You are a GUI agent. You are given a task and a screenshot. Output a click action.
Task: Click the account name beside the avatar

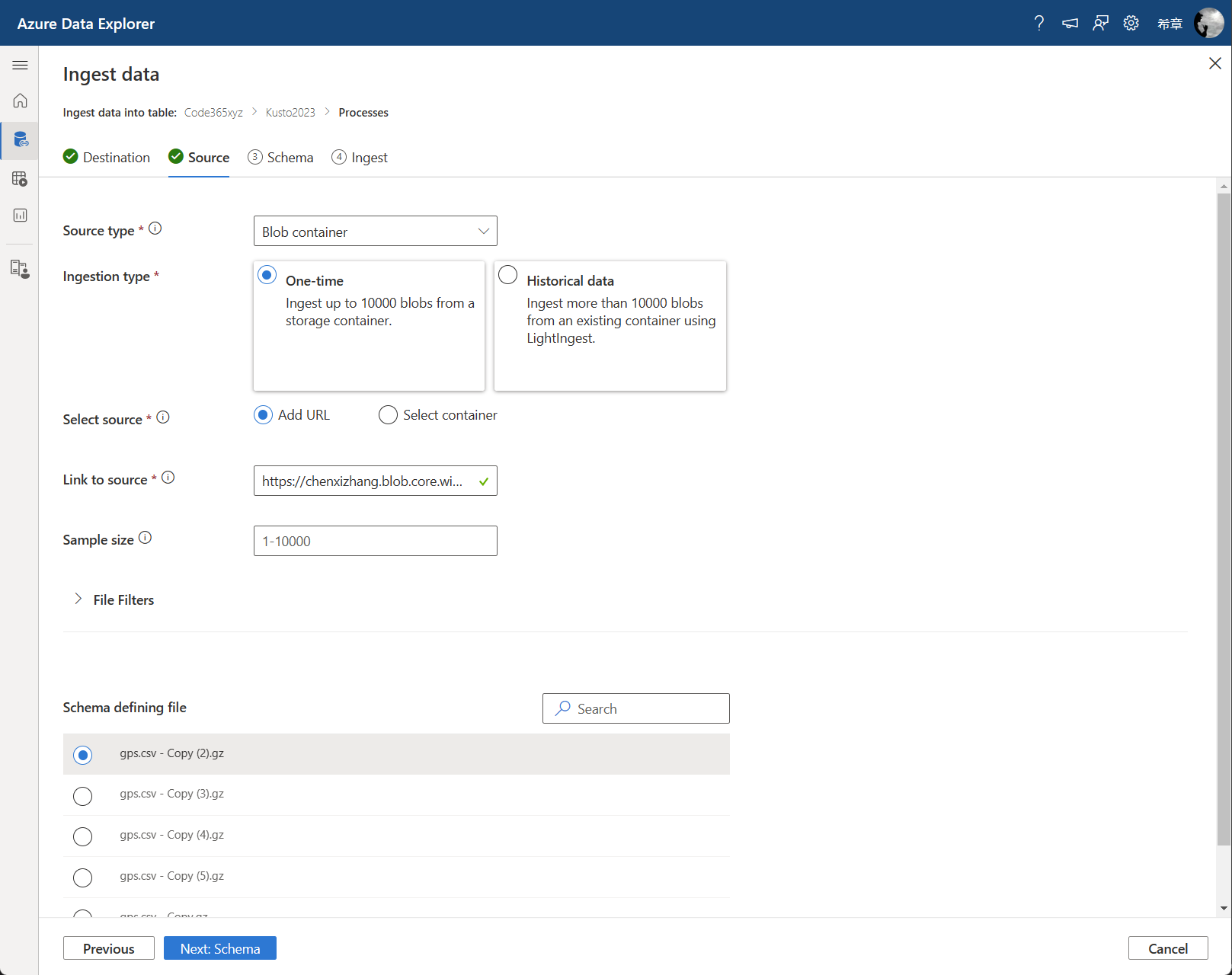[x=1170, y=24]
